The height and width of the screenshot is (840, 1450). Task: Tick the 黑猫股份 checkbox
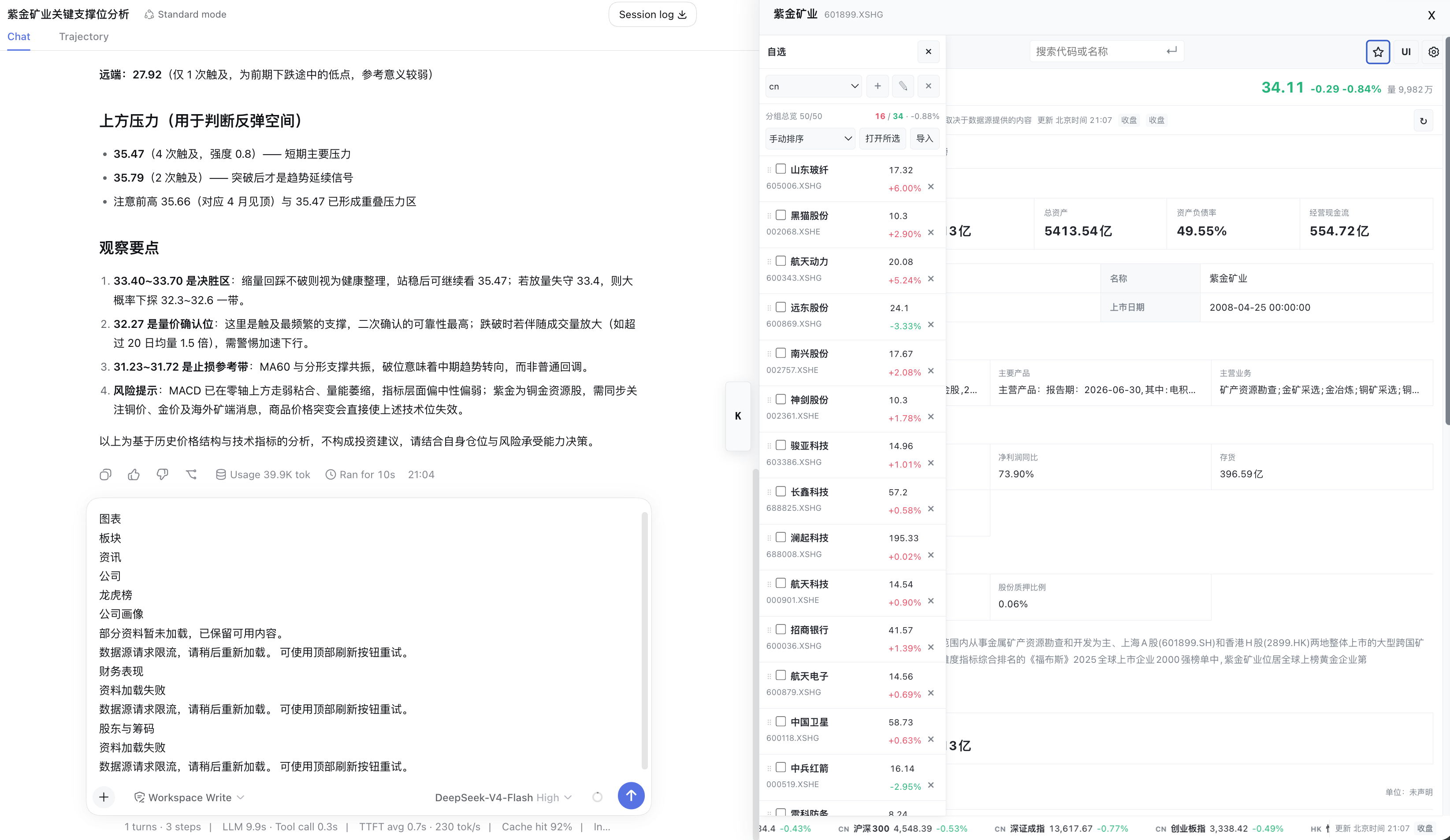(781, 215)
